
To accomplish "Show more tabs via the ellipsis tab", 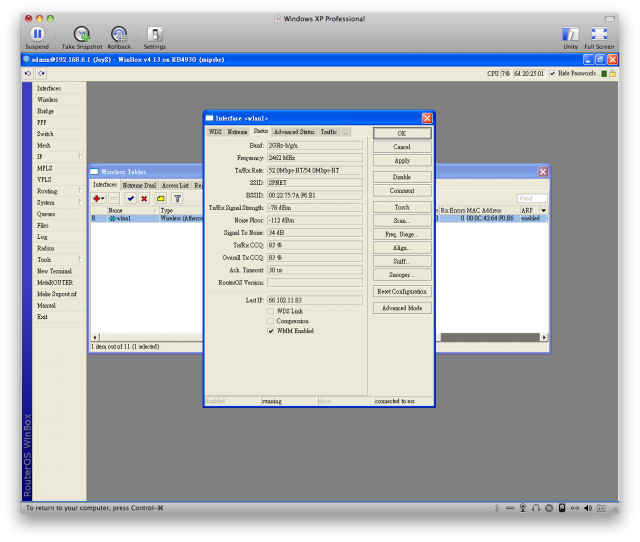I will pos(346,132).
